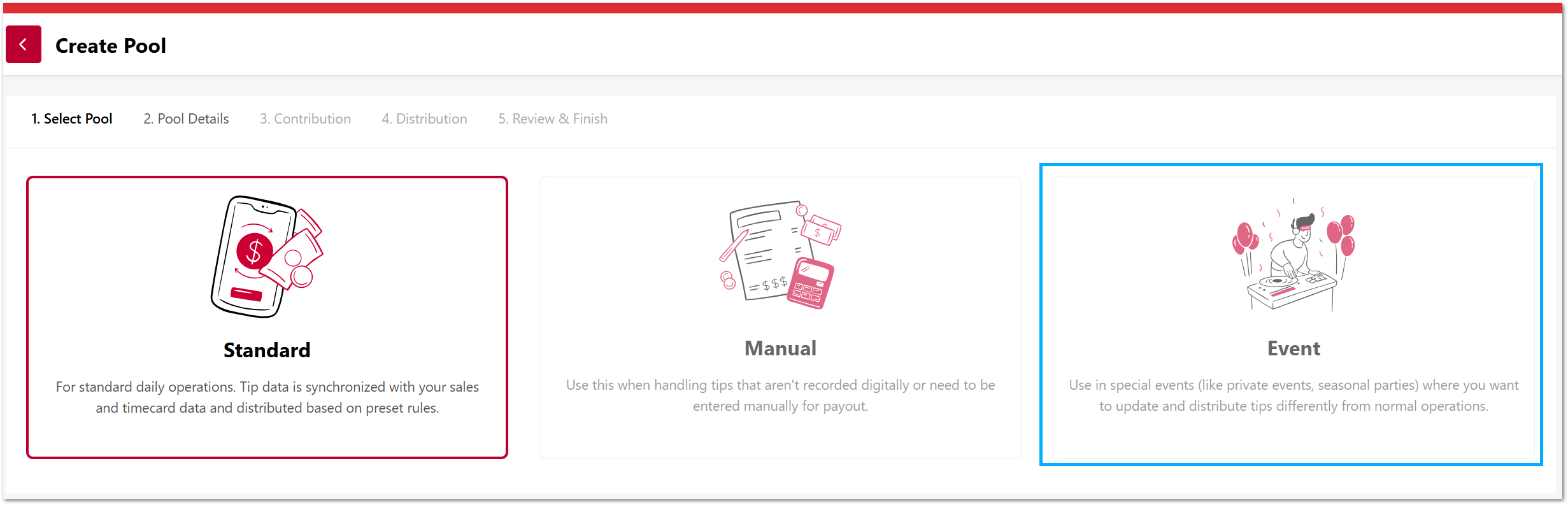The height and width of the screenshot is (505, 1568).
Task: Click the Standard pool phone illustration
Action: coord(267,257)
